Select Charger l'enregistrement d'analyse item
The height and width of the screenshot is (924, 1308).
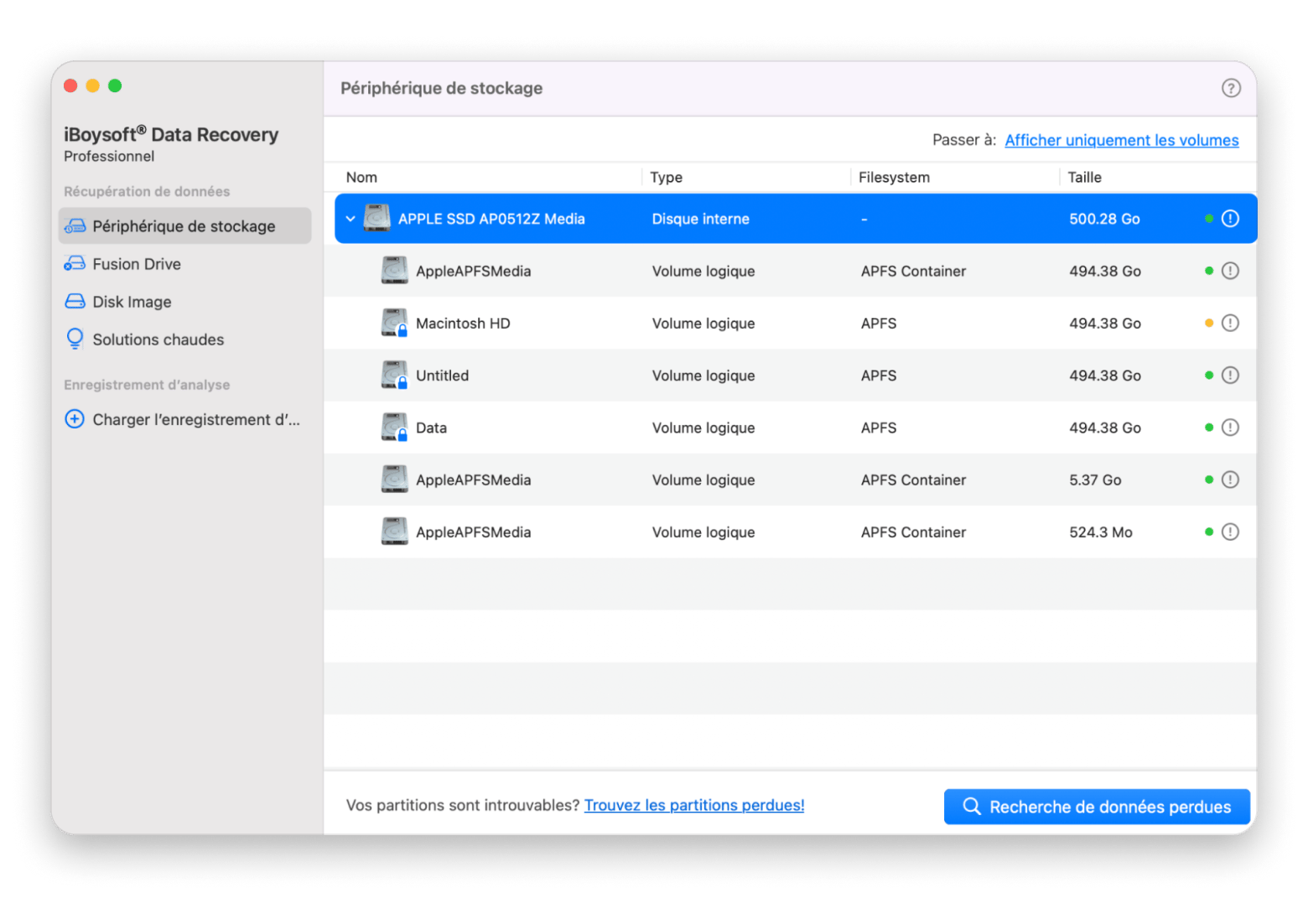tap(184, 419)
